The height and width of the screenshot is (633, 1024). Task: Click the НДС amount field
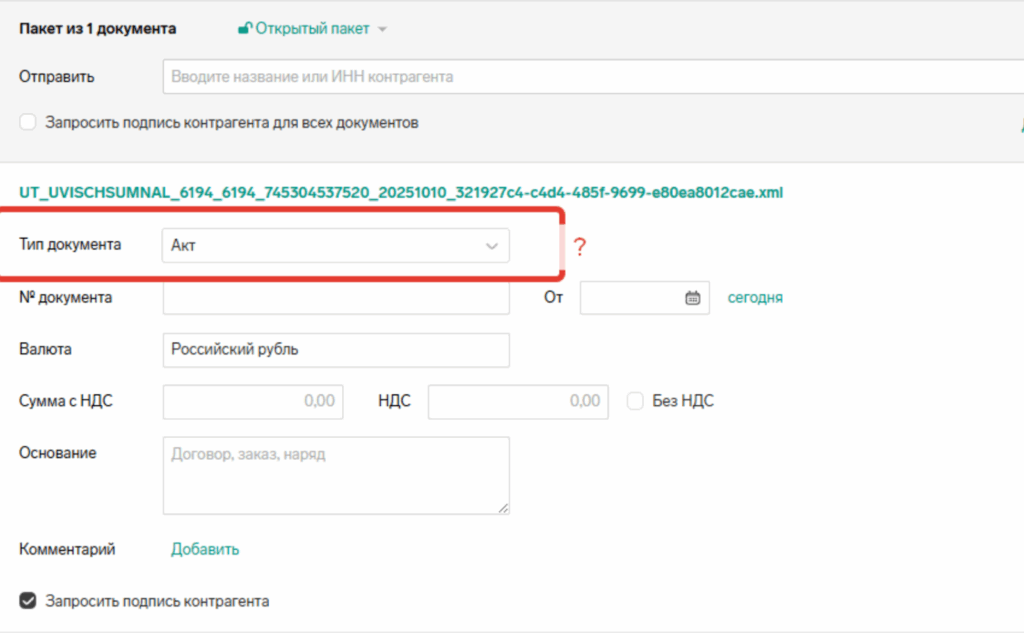517,401
